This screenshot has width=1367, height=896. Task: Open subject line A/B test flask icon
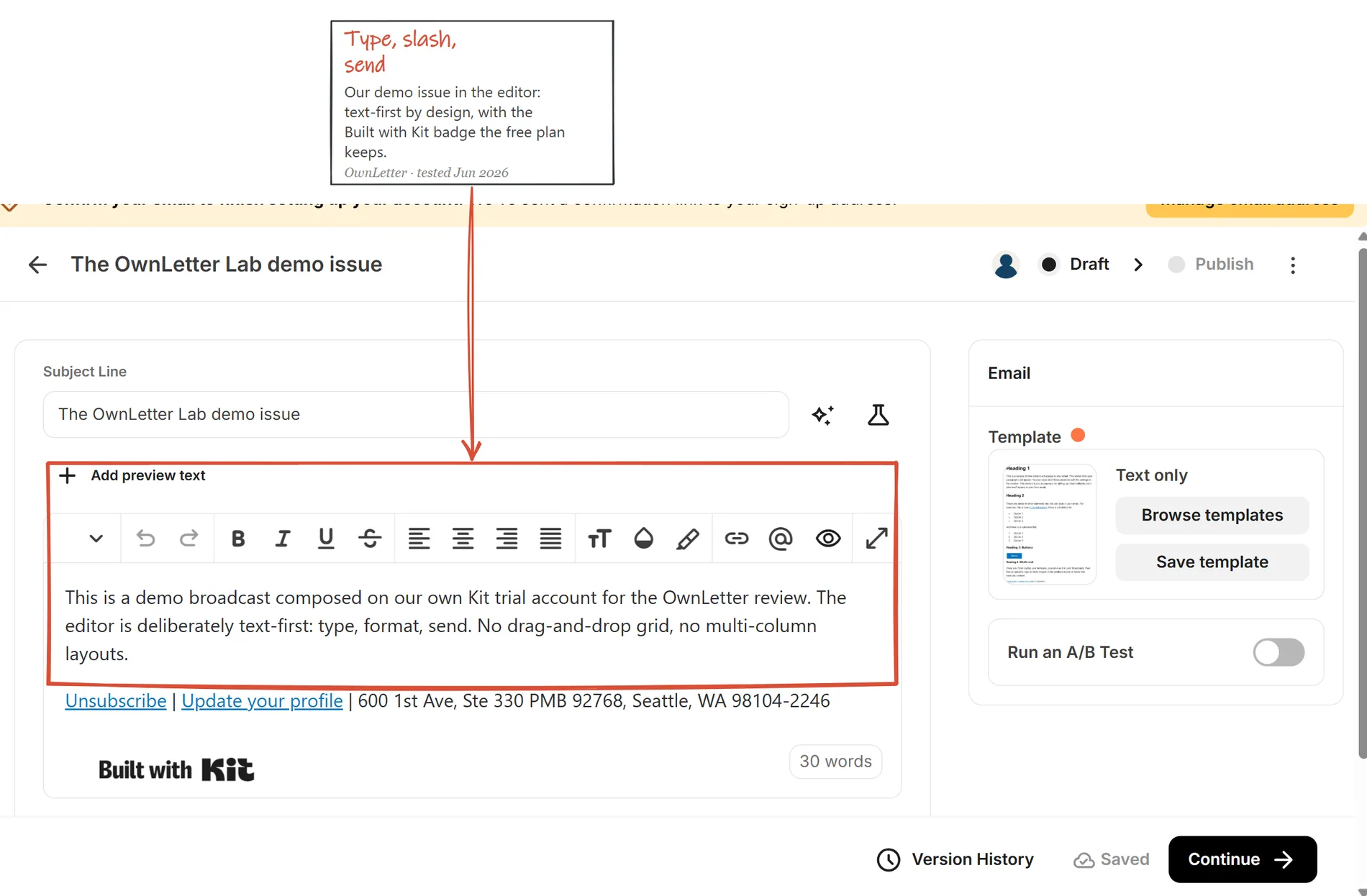[878, 415]
